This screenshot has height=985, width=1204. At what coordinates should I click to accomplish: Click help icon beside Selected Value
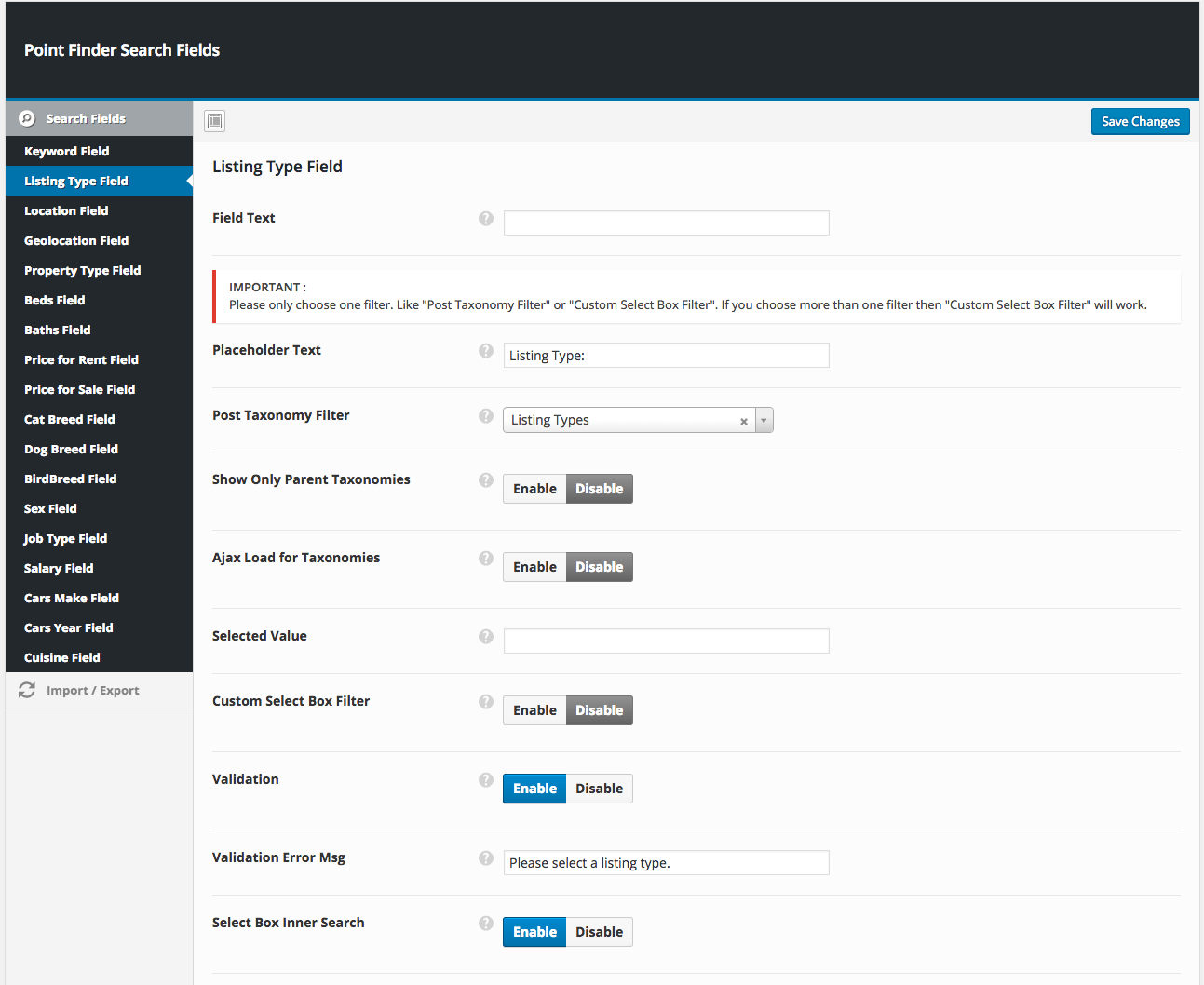pyautogui.click(x=486, y=637)
